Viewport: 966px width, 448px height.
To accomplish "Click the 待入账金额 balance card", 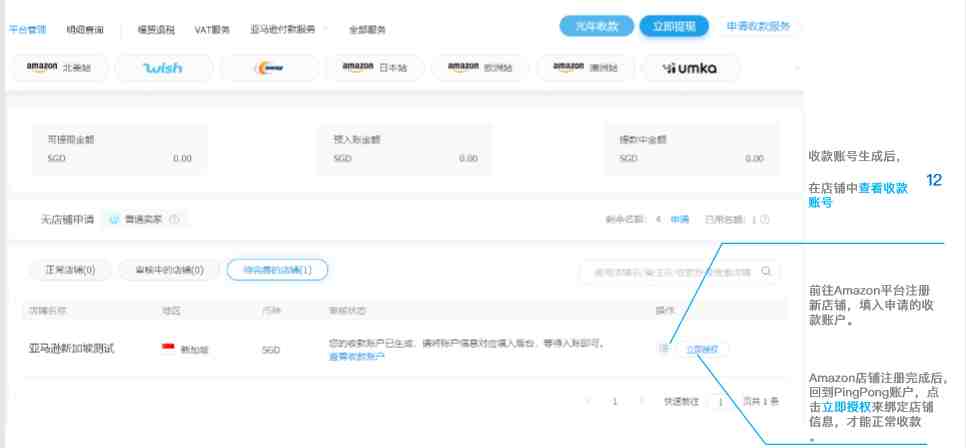I will coord(405,150).
